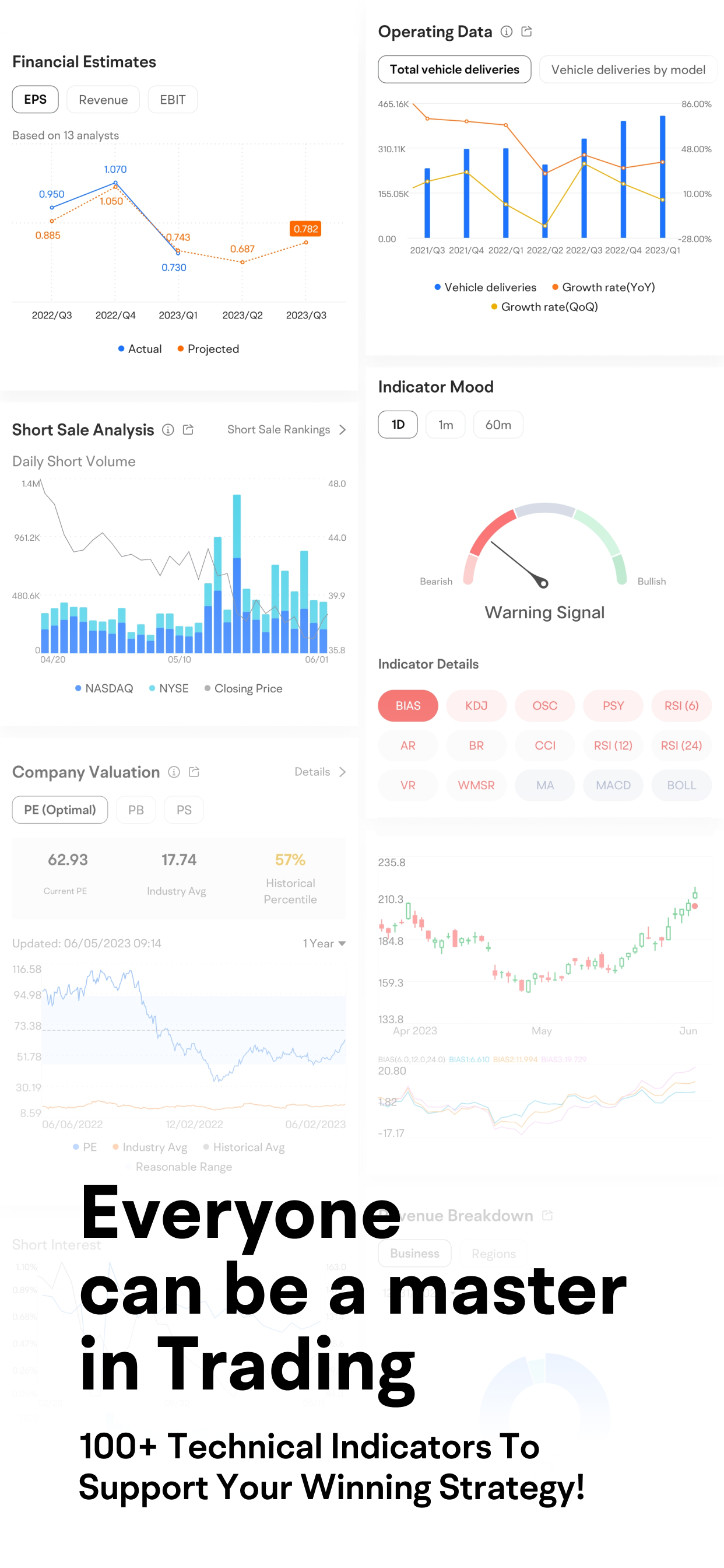Select the KDJ indicator chip
This screenshot has width=724, height=1568.
point(476,705)
